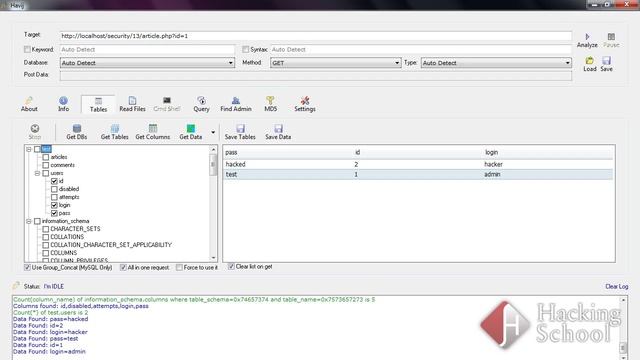Check the comments table checkbox
Viewport: 640px width, 360px height.
click(x=46, y=165)
